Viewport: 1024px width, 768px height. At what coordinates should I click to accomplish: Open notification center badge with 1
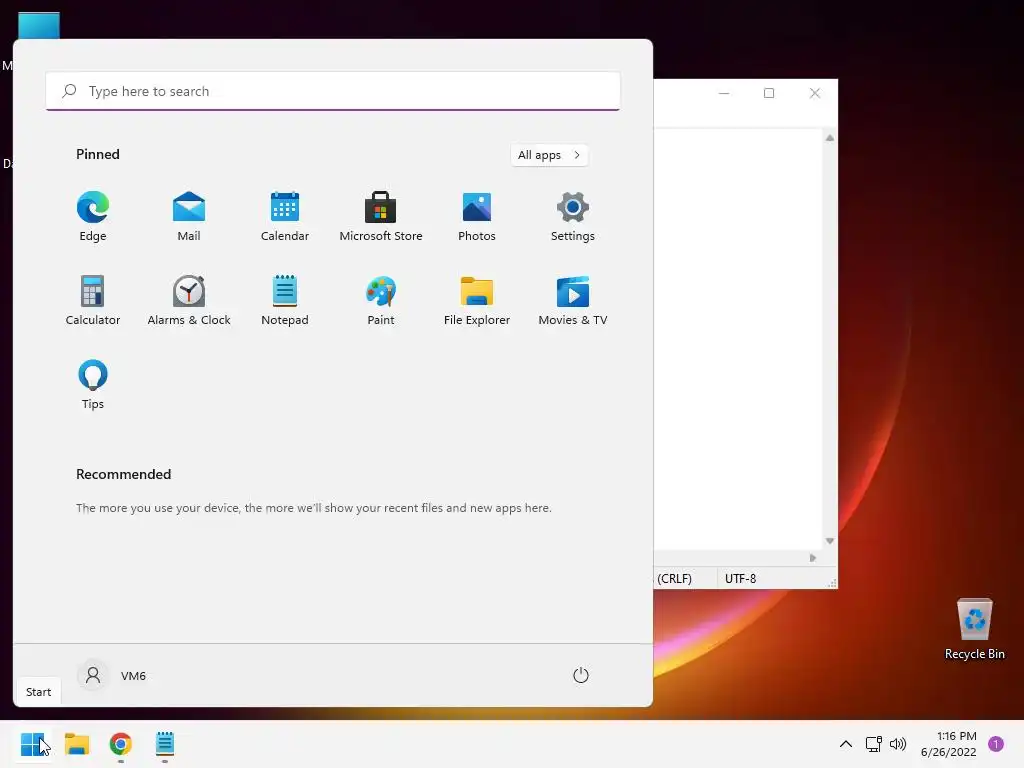pyautogui.click(x=996, y=744)
